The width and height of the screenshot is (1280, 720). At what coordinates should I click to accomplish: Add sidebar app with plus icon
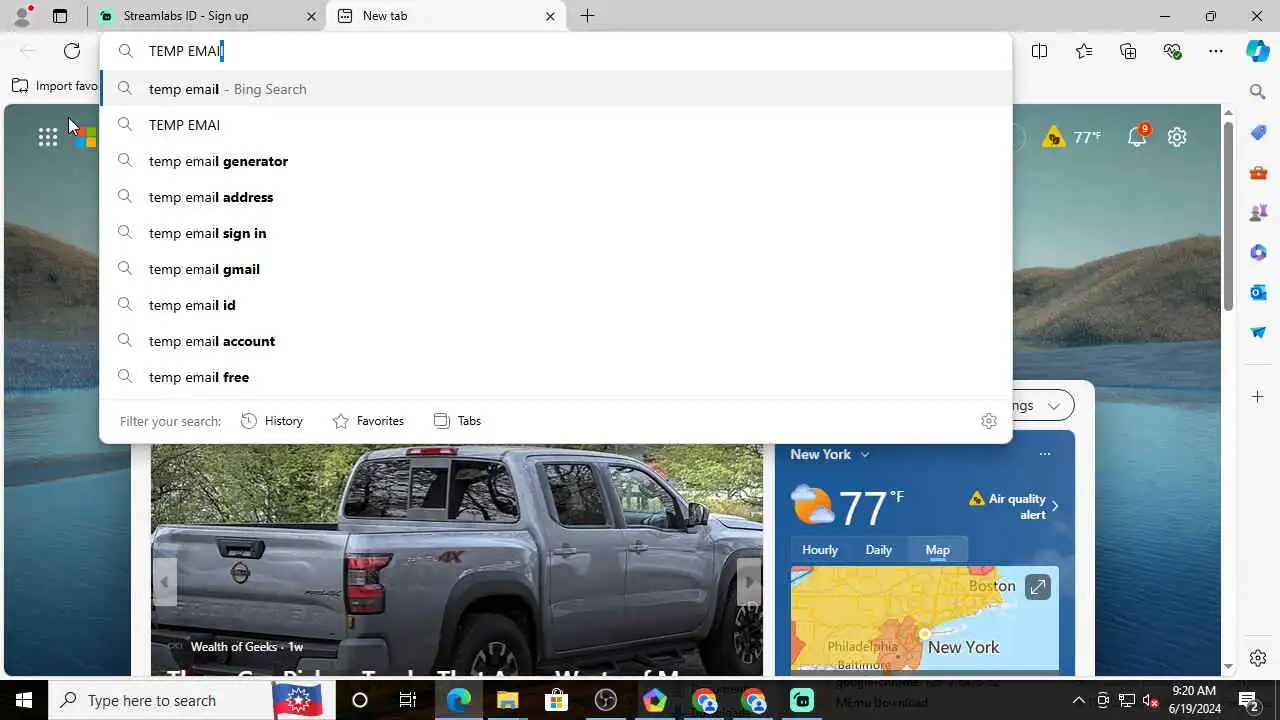click(x=1258, y=397)
